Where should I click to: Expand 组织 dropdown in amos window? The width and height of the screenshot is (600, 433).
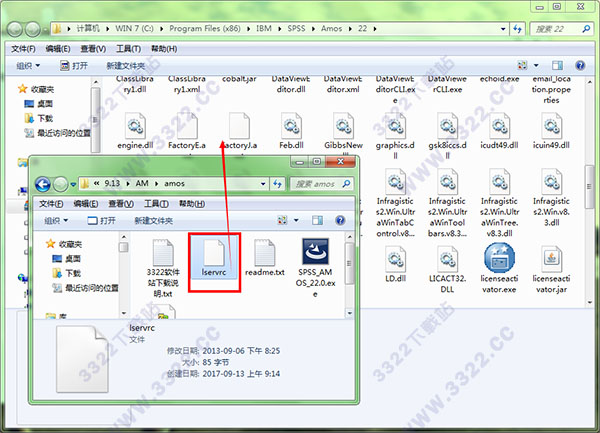coord(56,220)
